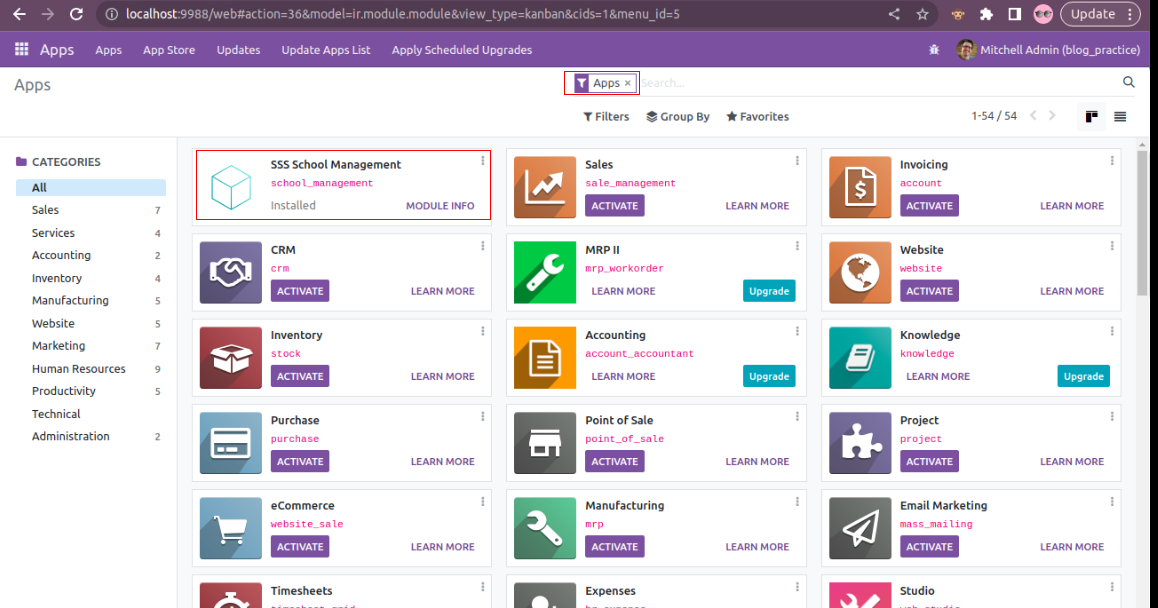The image size is (1158, 608).
Task: Open the App Store menu item
Action: [169, 50]
